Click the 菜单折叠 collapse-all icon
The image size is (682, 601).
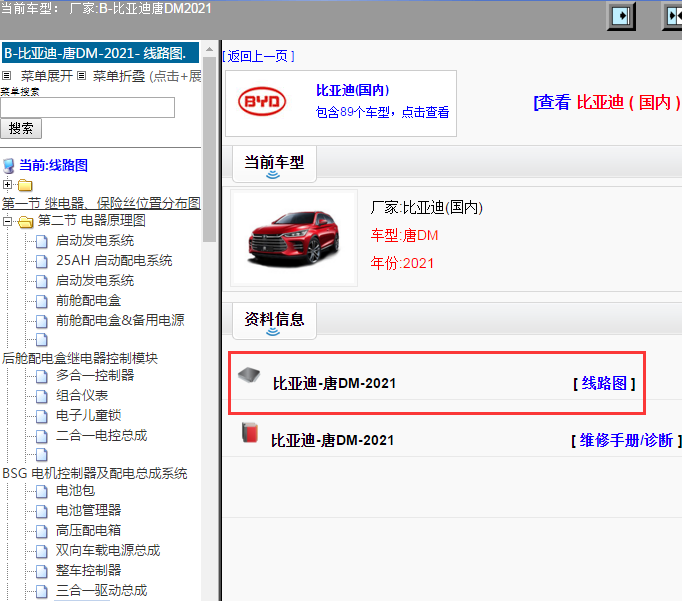[81, 76]
